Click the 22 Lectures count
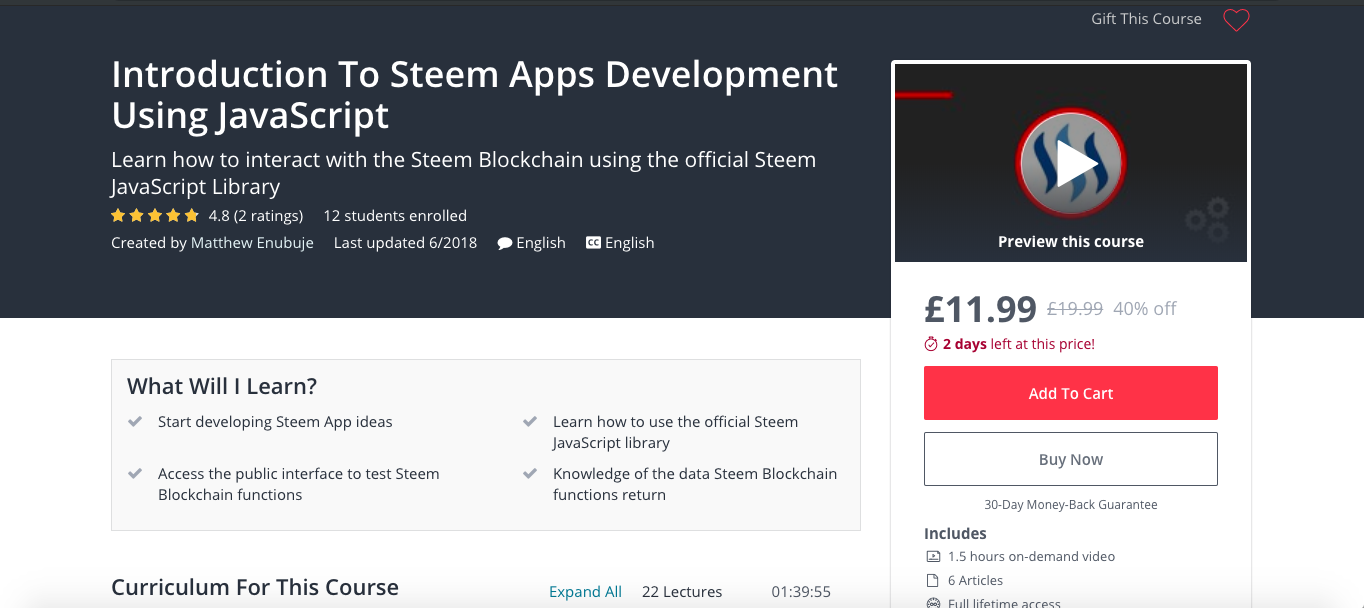This screenshot has width=1364, height=608. (682, 592)
